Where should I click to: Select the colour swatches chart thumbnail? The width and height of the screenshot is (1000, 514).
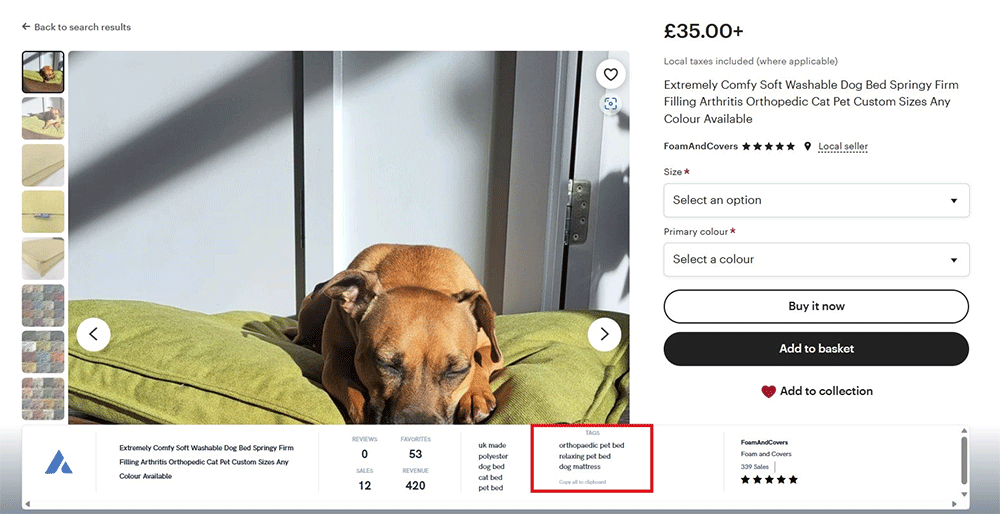[x=43, y=305]
